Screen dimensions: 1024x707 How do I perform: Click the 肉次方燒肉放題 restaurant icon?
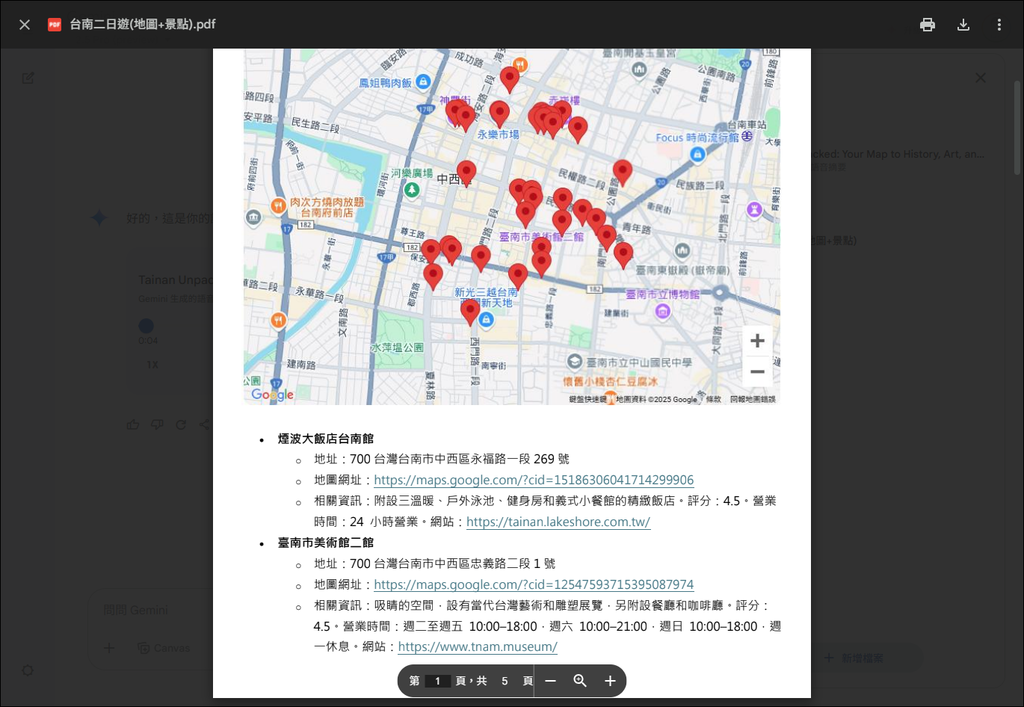click(x=279, y=206)
